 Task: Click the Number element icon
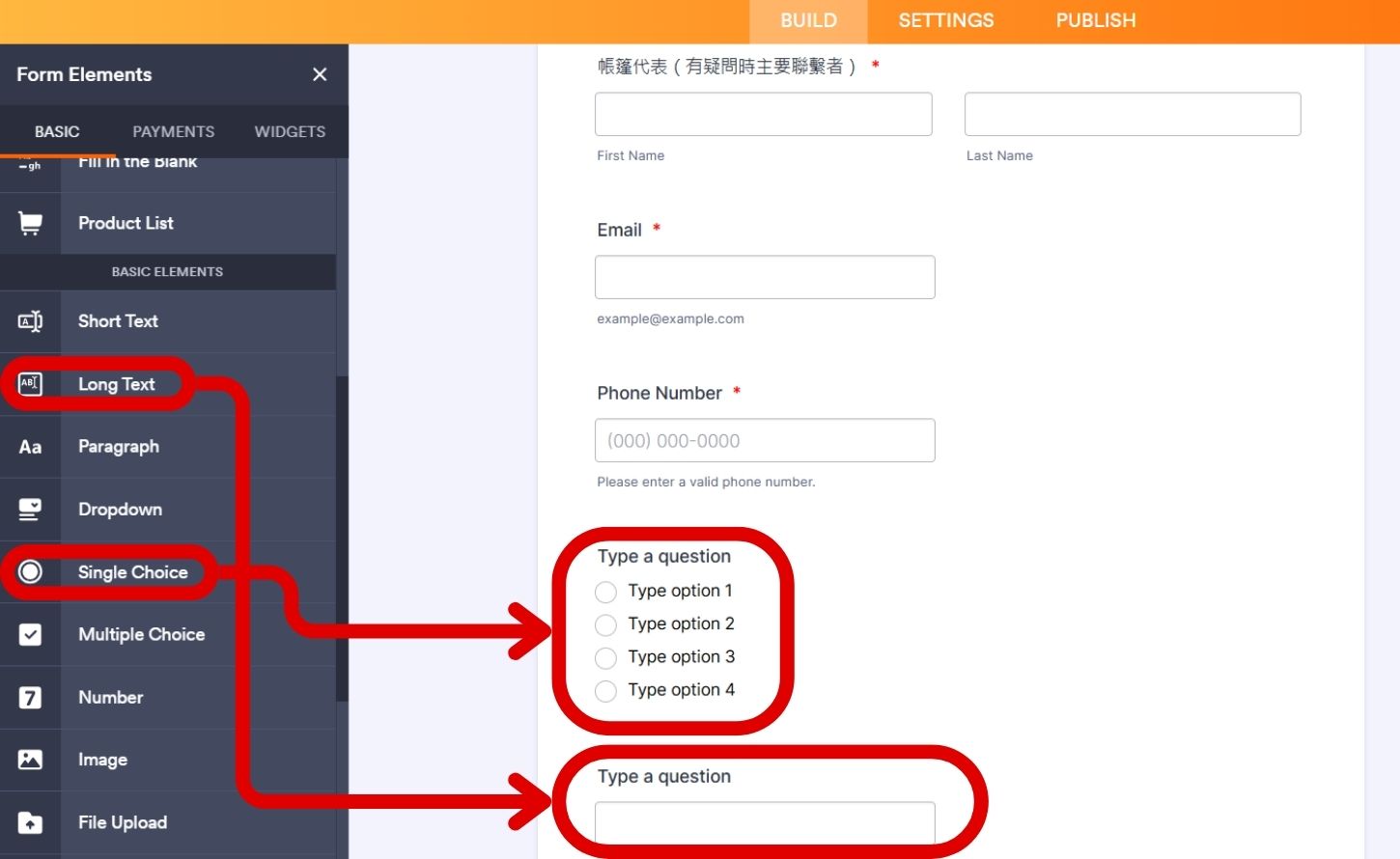point(30,697)
